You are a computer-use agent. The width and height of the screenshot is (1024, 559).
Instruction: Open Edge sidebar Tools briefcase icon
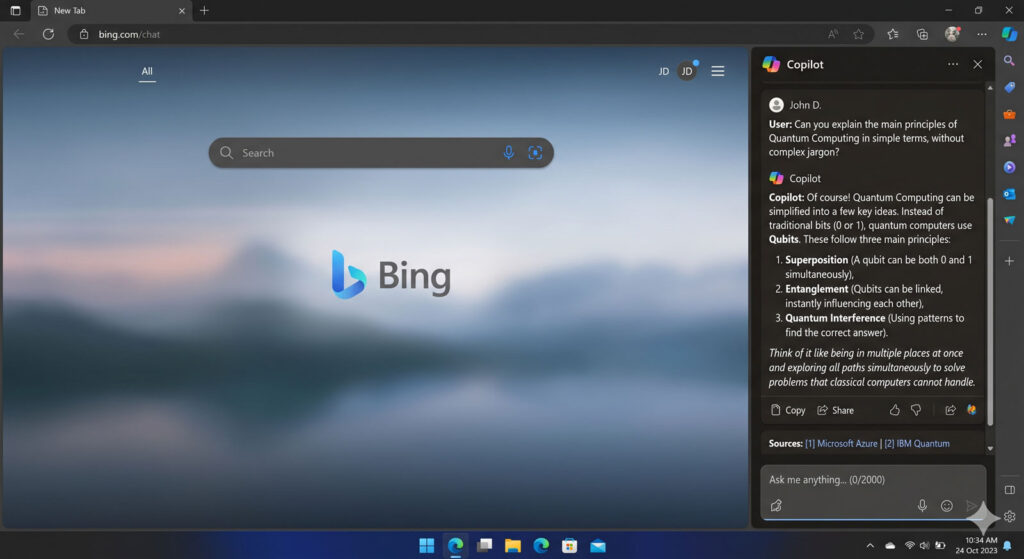pyautogui.click(x=1009, y=114)
